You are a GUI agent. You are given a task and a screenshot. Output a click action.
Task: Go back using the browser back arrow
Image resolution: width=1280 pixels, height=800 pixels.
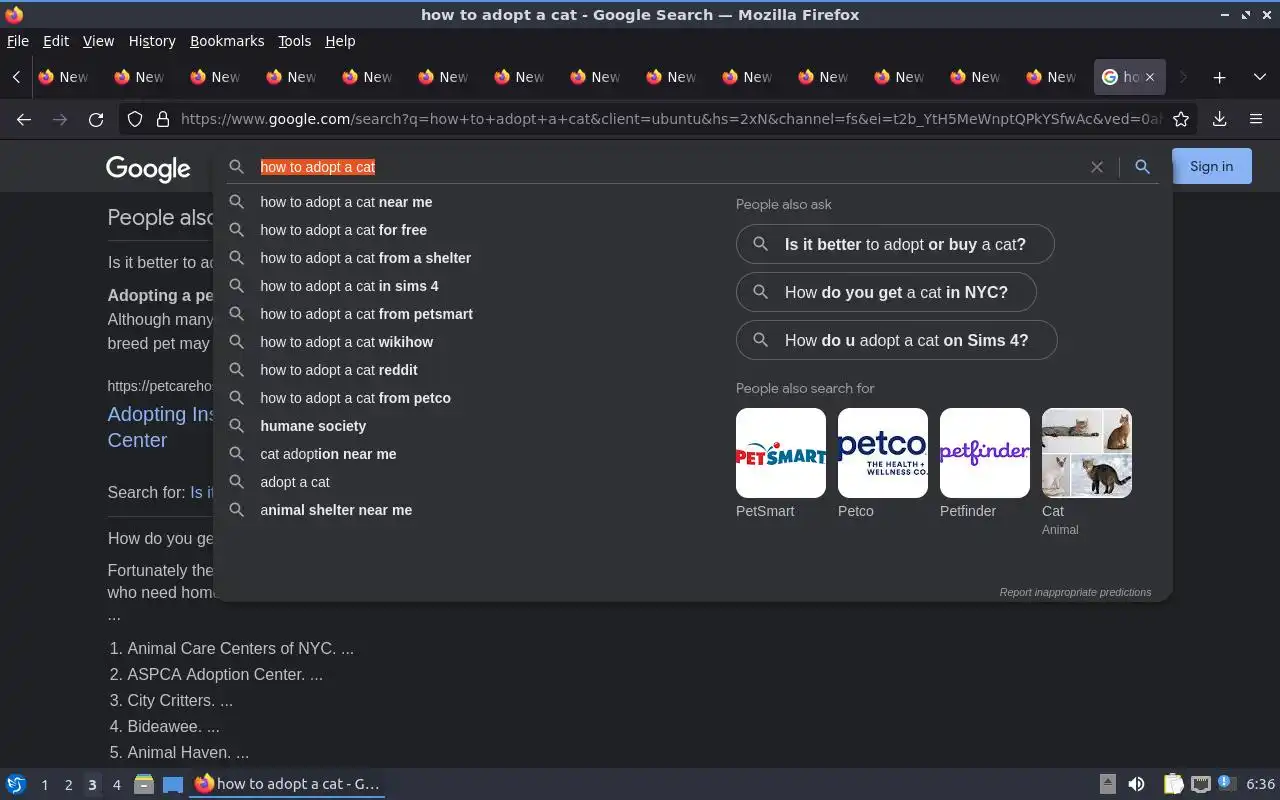point(24,119)
